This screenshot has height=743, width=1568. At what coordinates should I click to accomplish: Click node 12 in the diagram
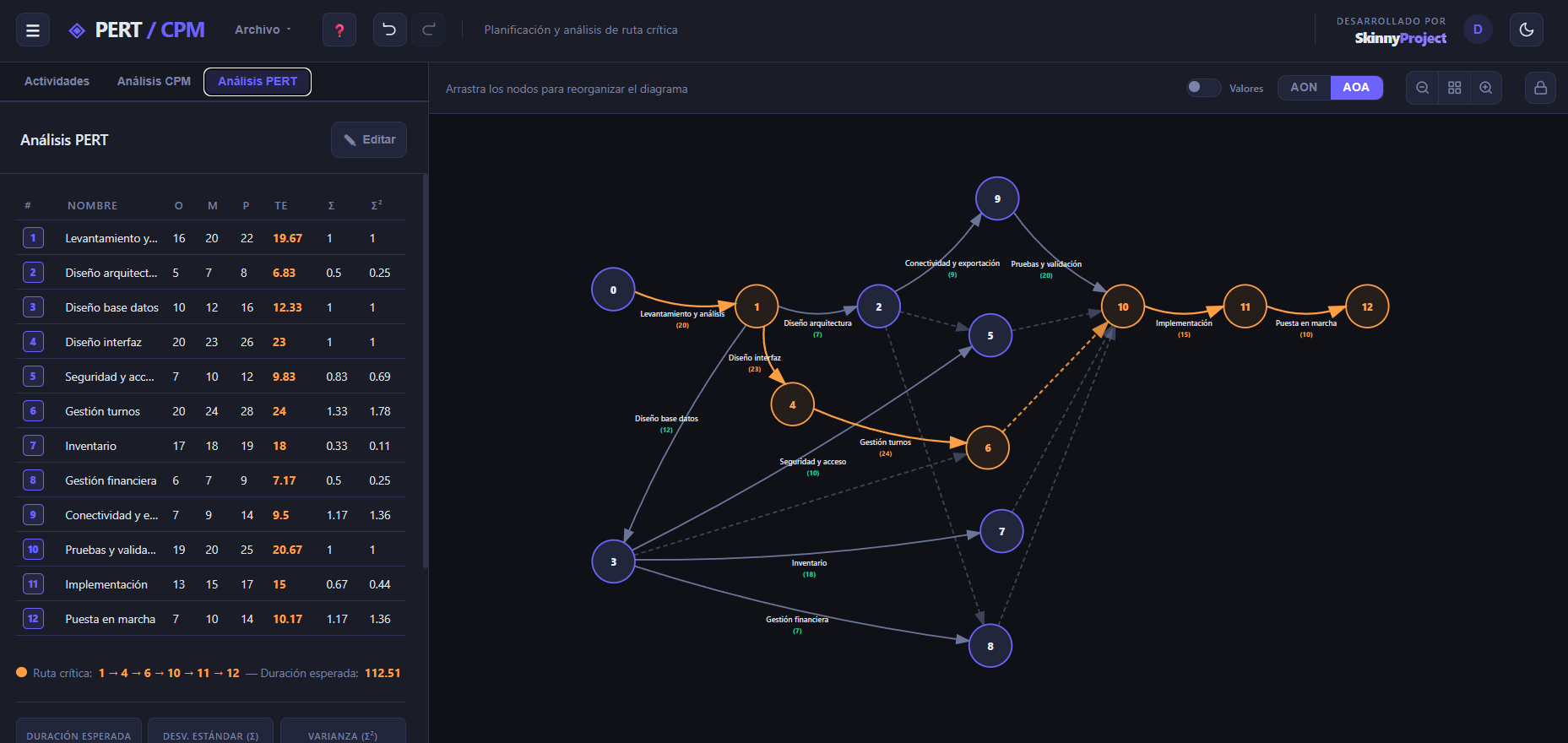pos(1367,306)
